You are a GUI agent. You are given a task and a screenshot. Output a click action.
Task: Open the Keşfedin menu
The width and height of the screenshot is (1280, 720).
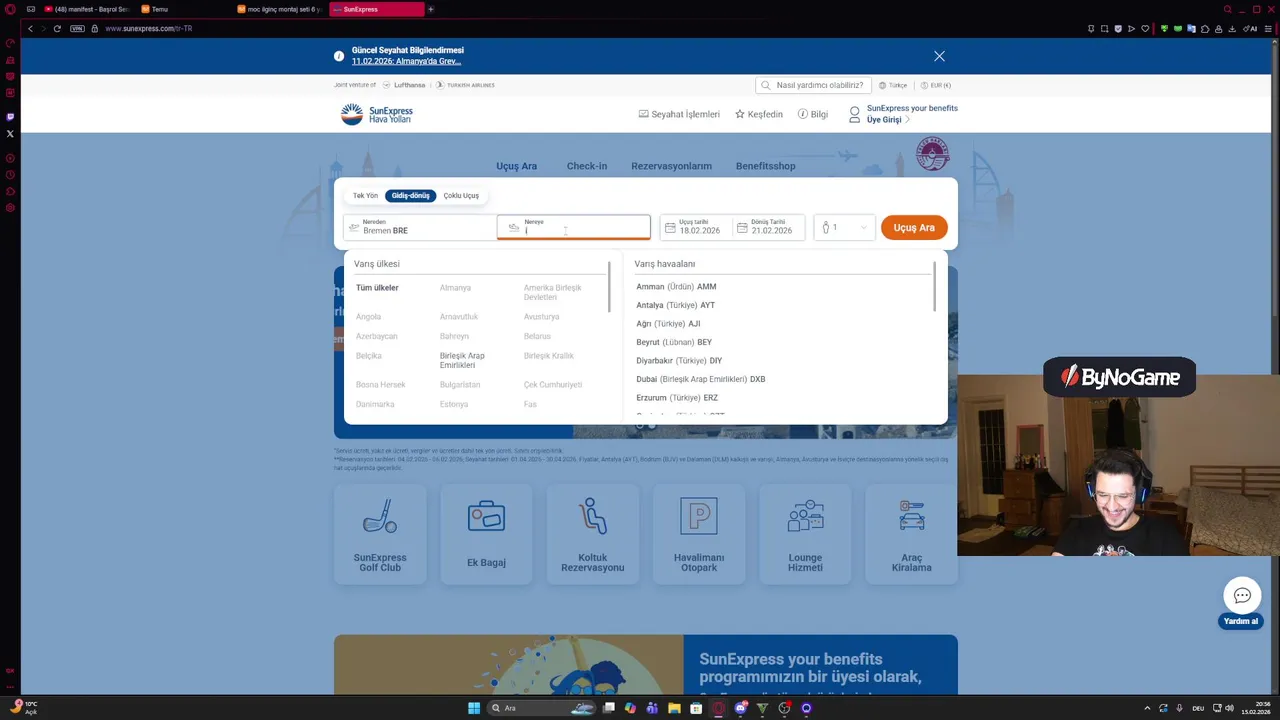759,114
